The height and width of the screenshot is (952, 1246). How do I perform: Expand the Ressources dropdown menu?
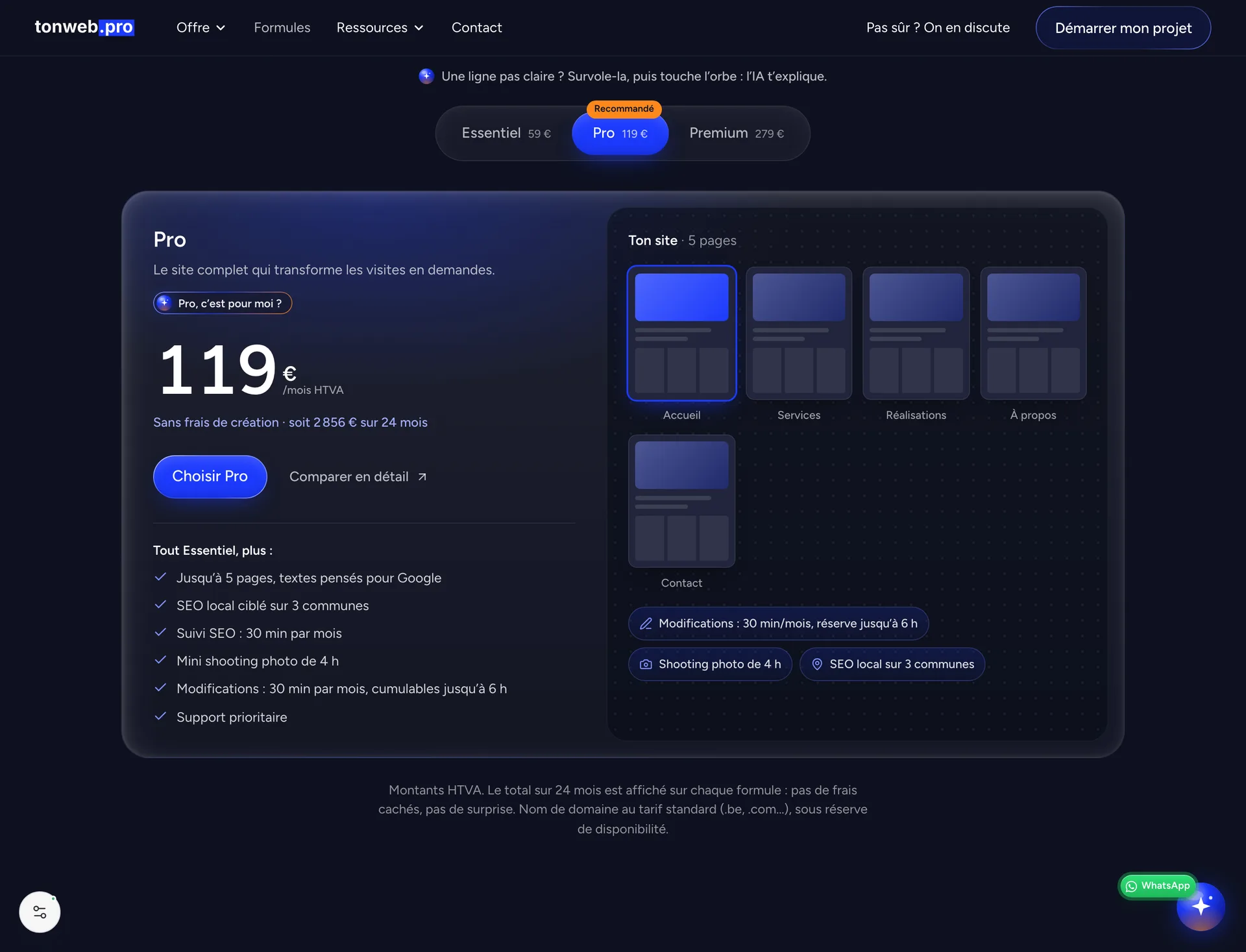[380, 27]
